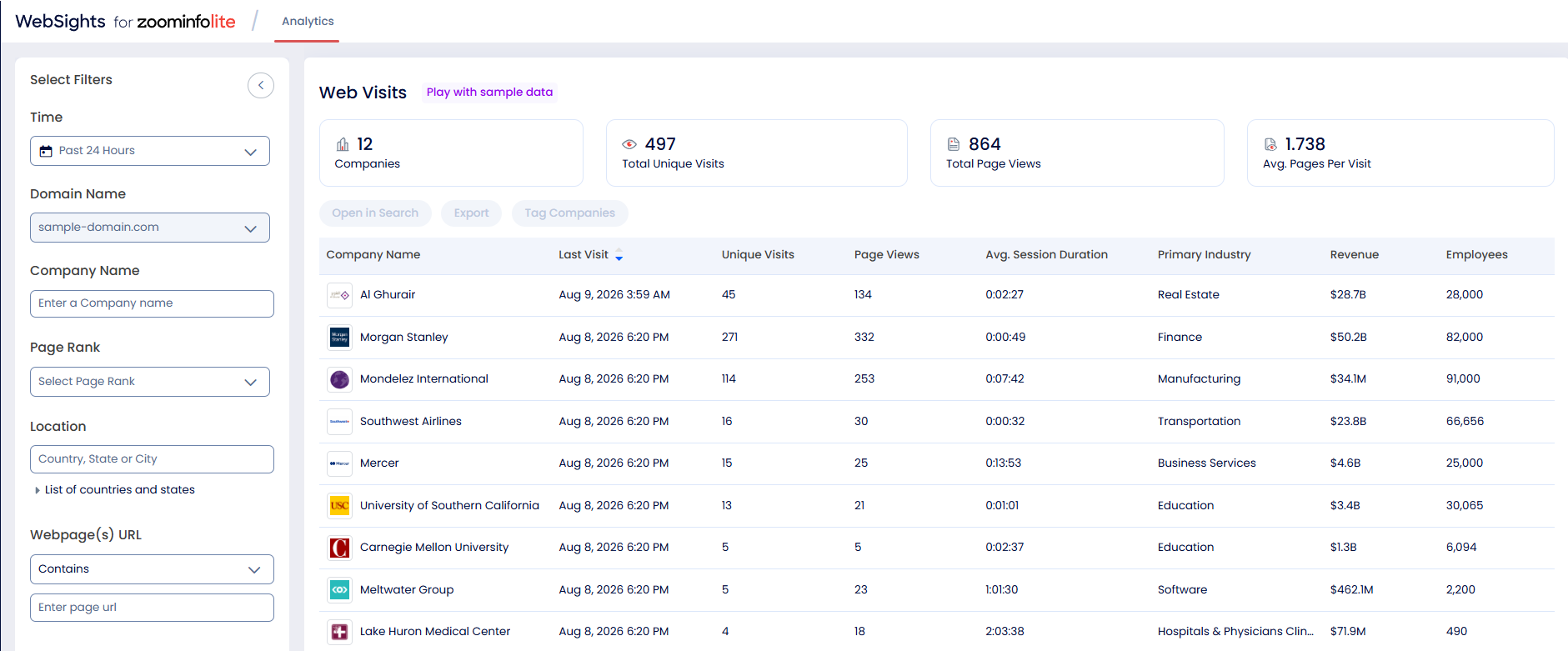Click the $462.1M revenue cell
This screenshot has height=651, width=1568.
click(x=1351, y=590)
